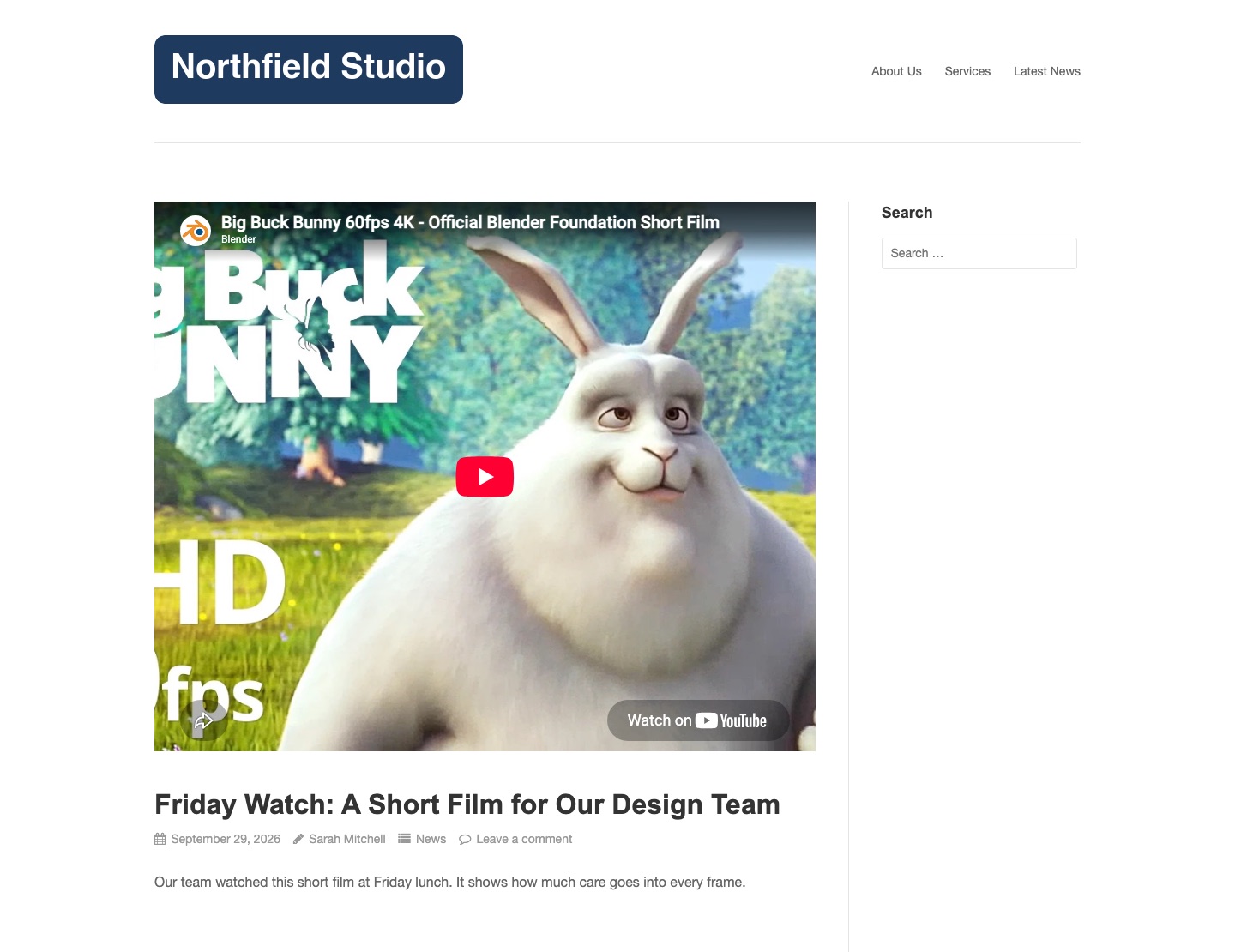
Task: Click the calendar icon beside post date
Action: 160,839
